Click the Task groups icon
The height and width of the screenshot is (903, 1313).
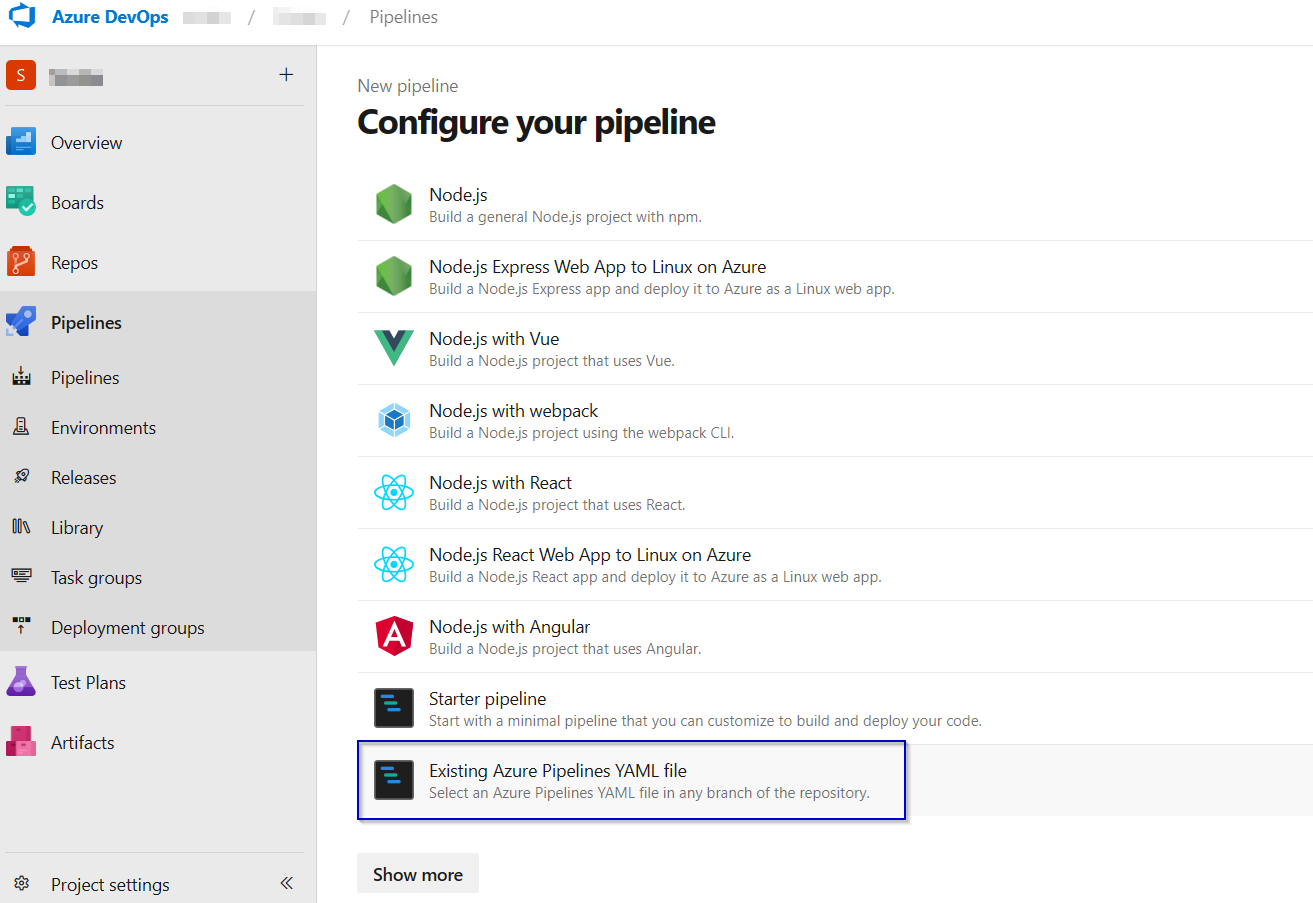[21, 577]
